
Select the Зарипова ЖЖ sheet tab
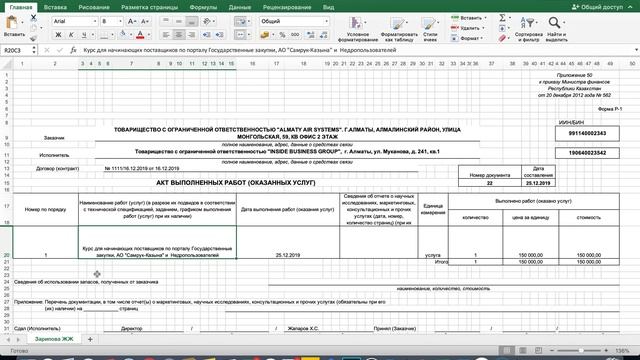[x=54, y=339]
